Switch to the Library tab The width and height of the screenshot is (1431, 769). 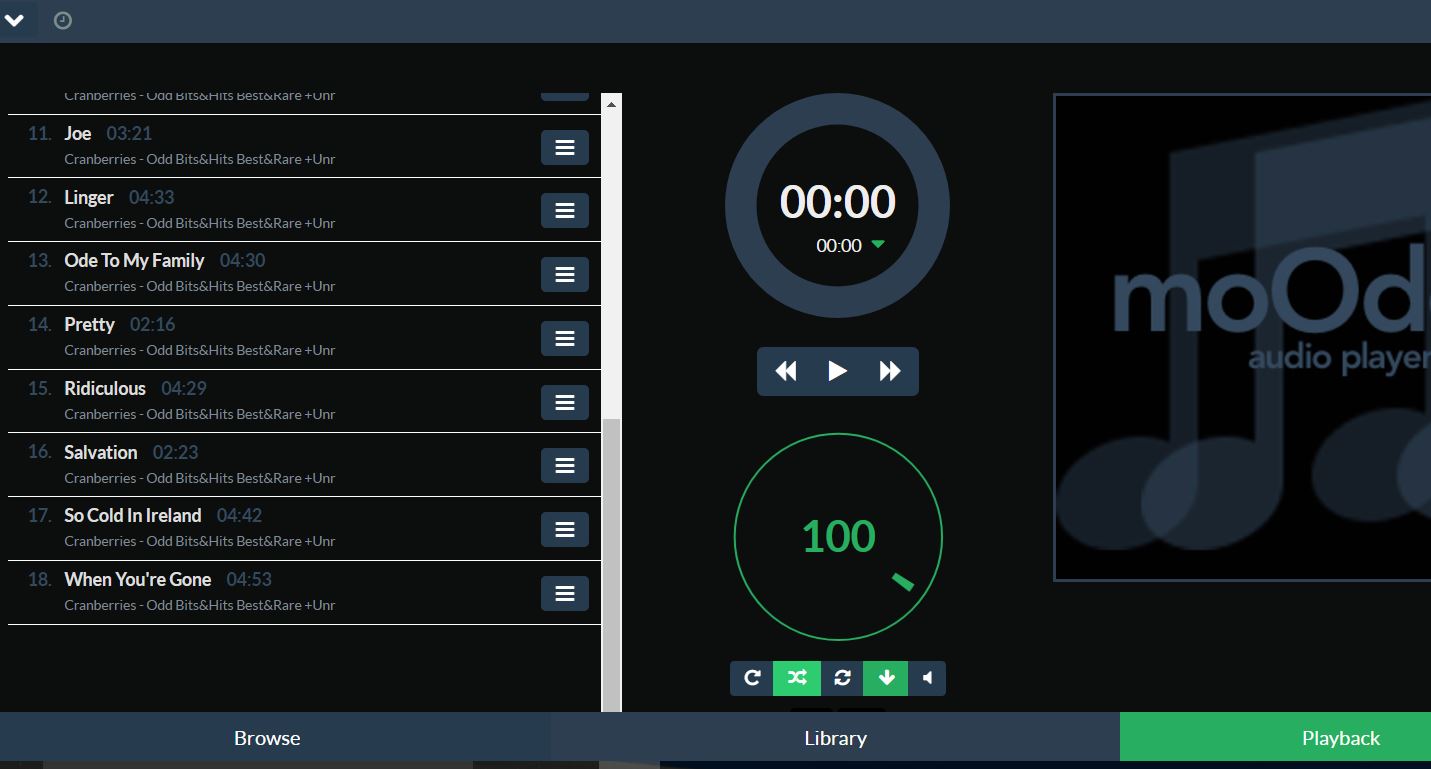click(835, 738)
